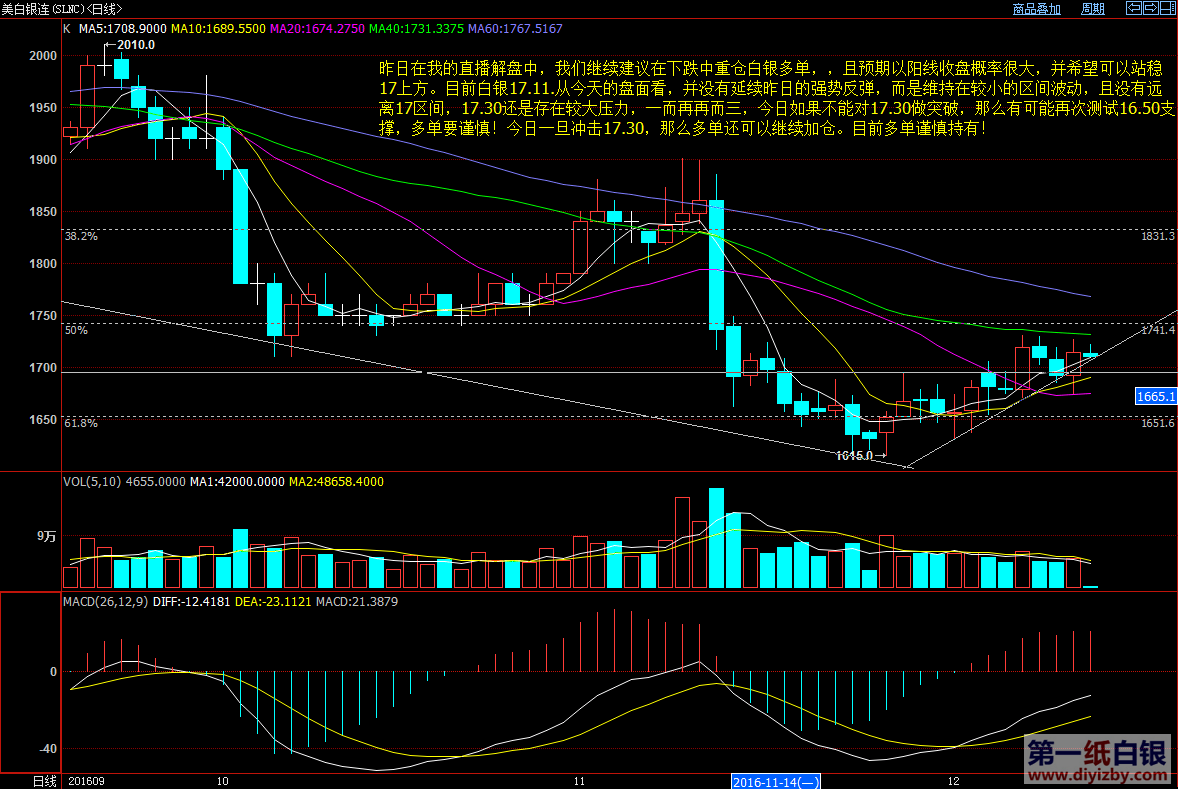Click the back arrow navigation icon
The image size is (1178, 789).
1133,8
